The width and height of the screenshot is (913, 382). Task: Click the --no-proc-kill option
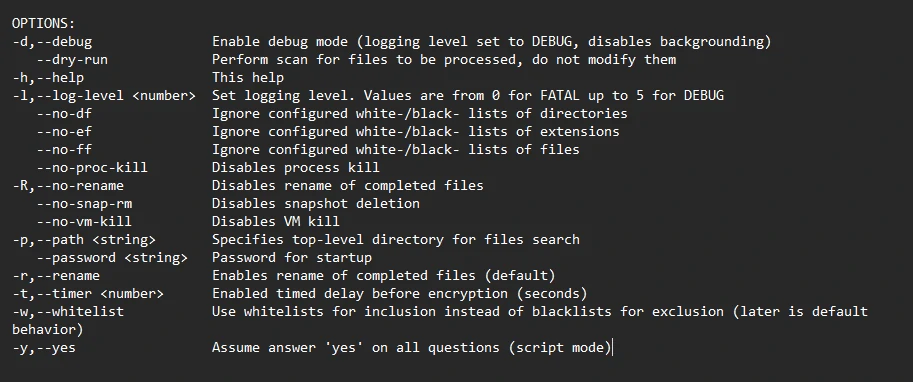point(92,168)
